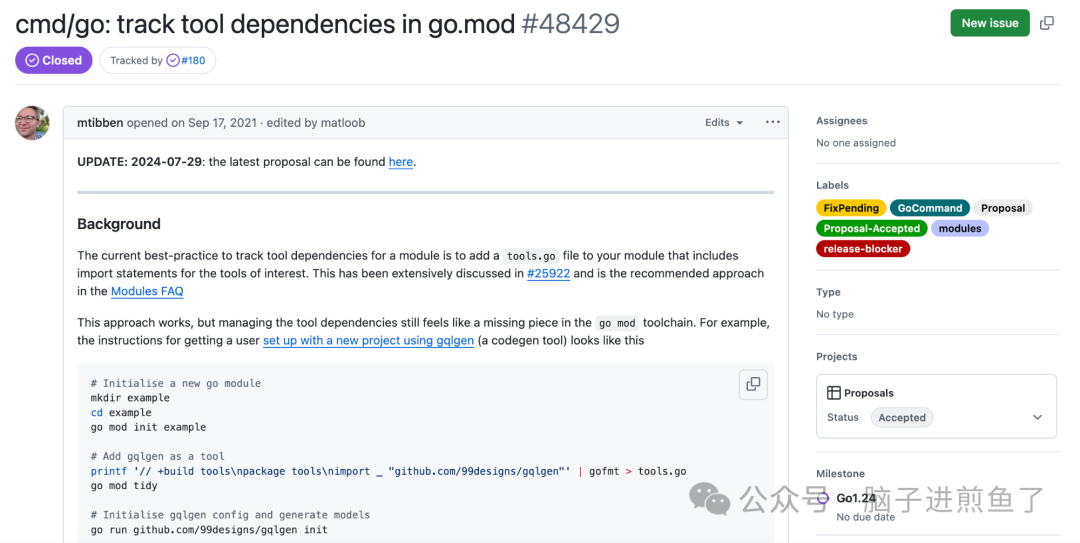Click the release-blocker label

[863, 249]
